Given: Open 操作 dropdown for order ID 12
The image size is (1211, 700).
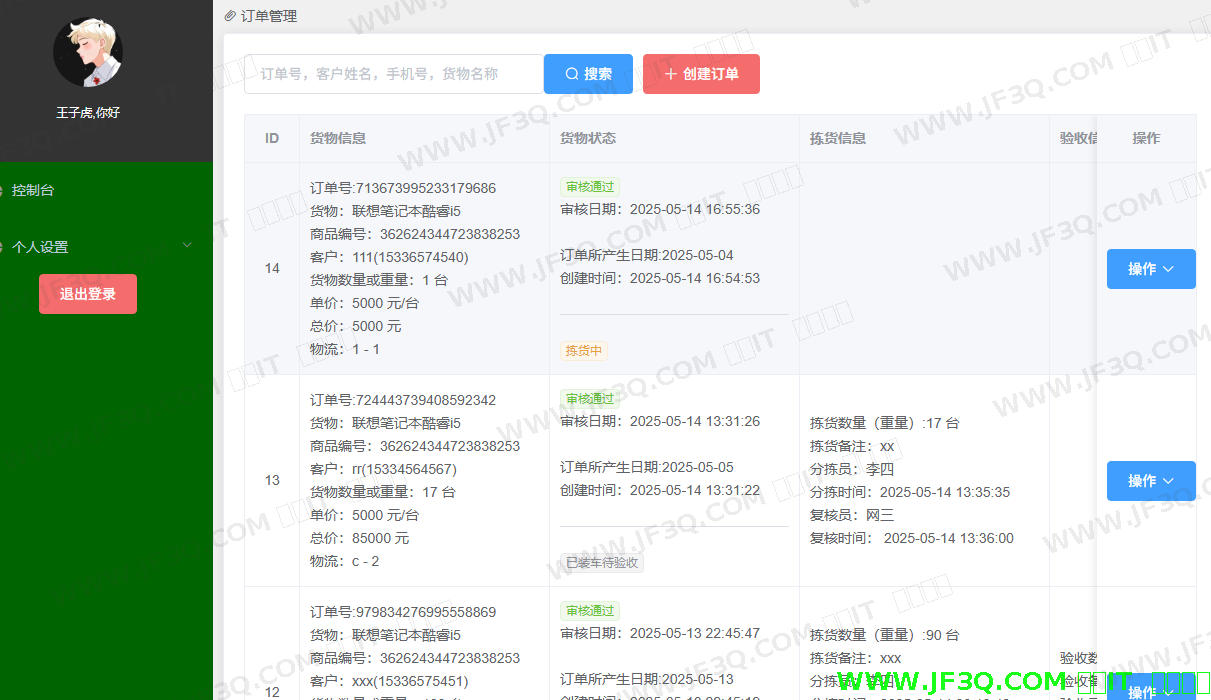Looking at the screenshot, I should (1150, 690).
